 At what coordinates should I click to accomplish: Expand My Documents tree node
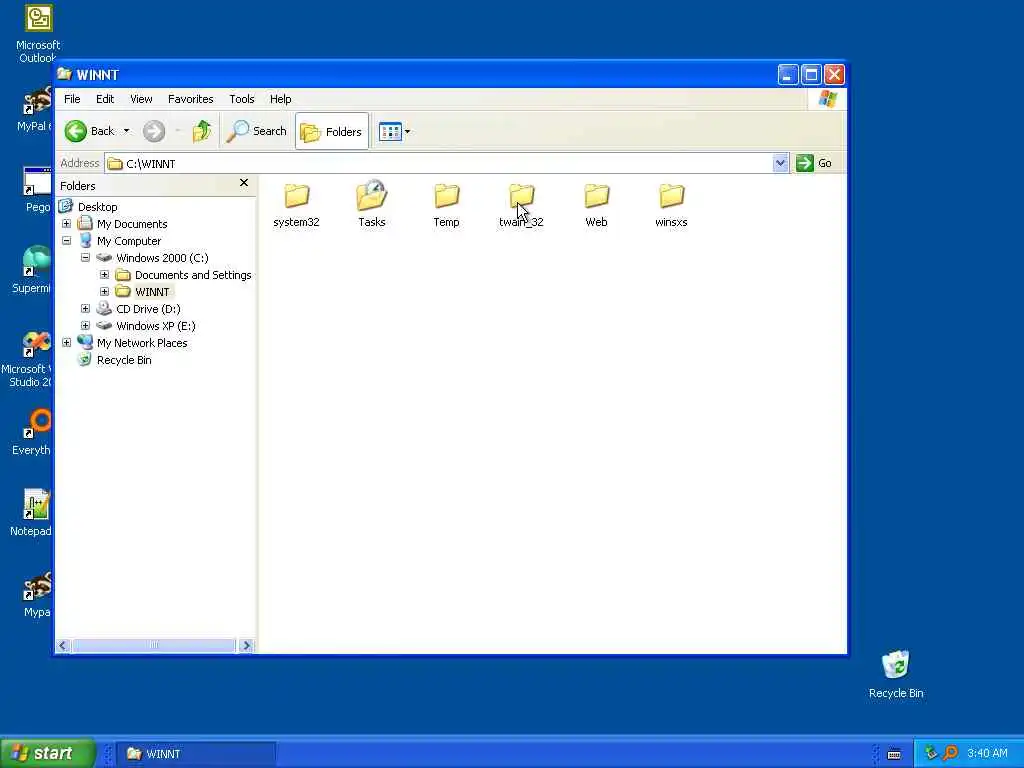(67, 224)
